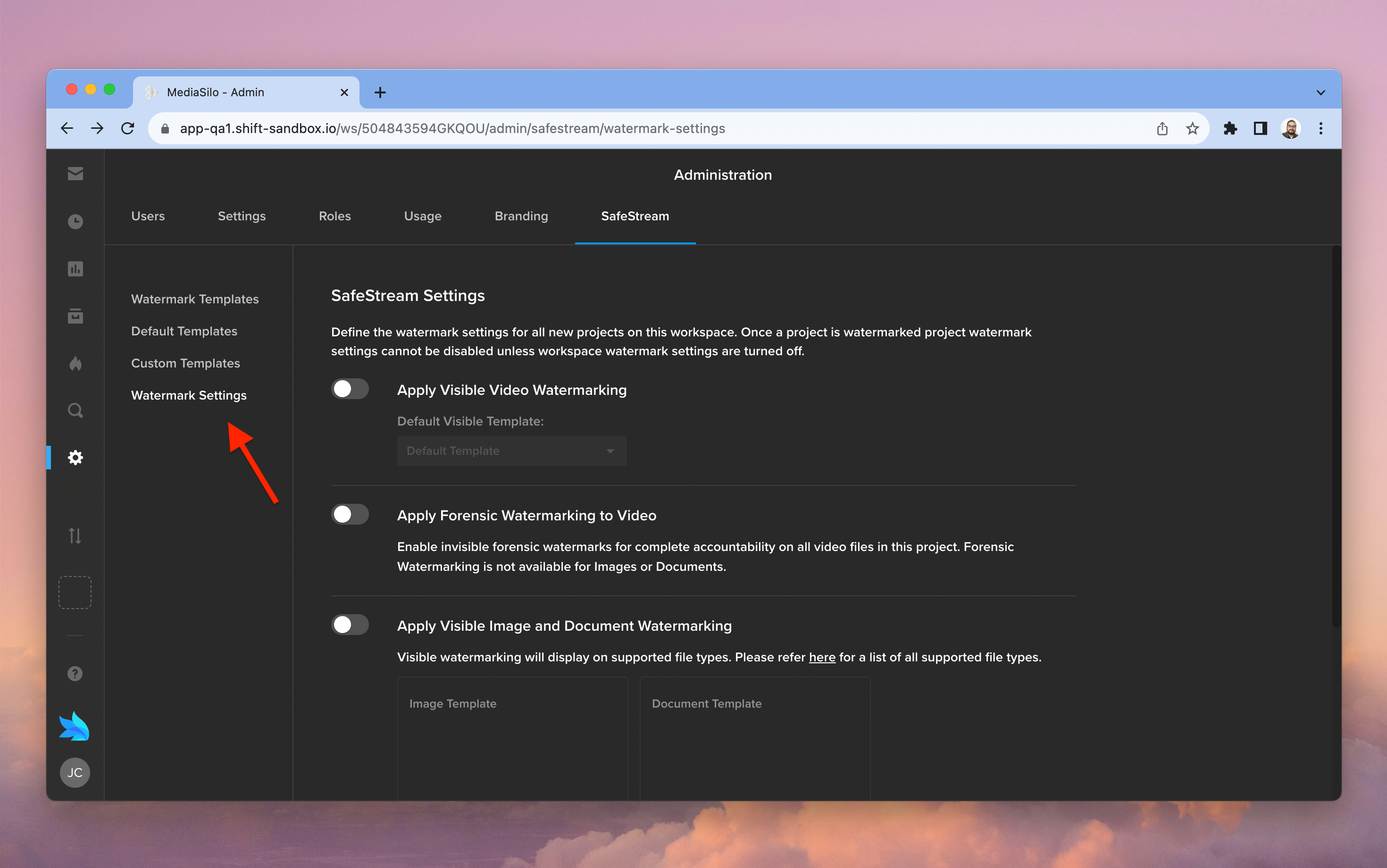Follow the 'here' supported file types link
This screenshot has width=1387, height=868.
pyautogui.click(x=822, y=657)
